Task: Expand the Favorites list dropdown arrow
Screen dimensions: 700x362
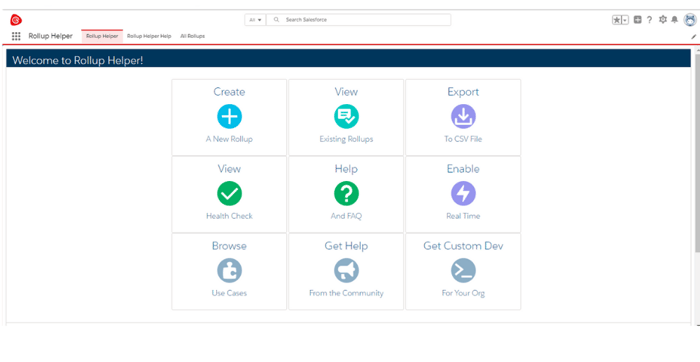Action: point(625,20)
